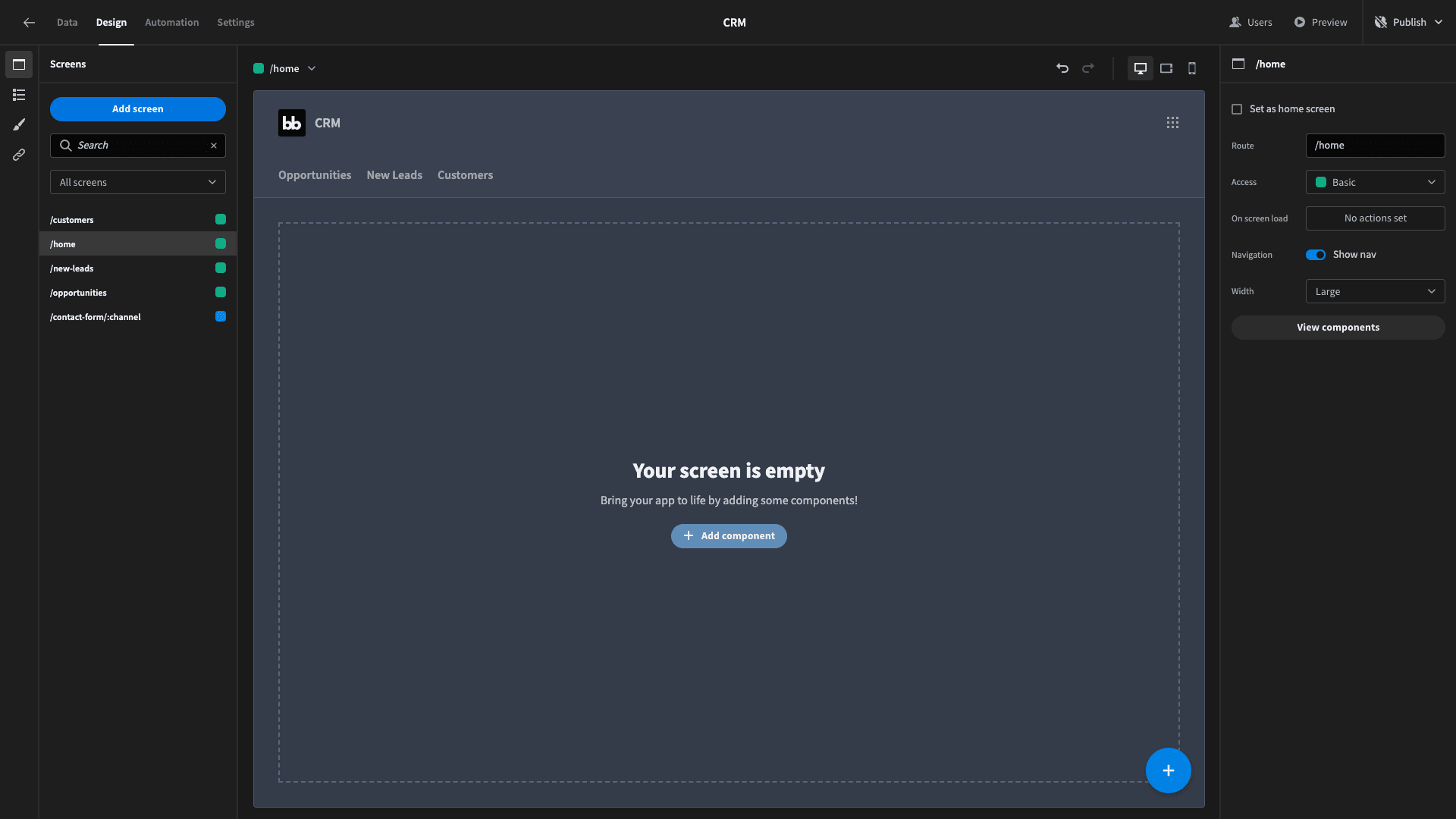Image resolution: width=1456 pixels, height=819 pixels.
Task: Click the green role swatch next to /customers
Action: tap(221, 219)
